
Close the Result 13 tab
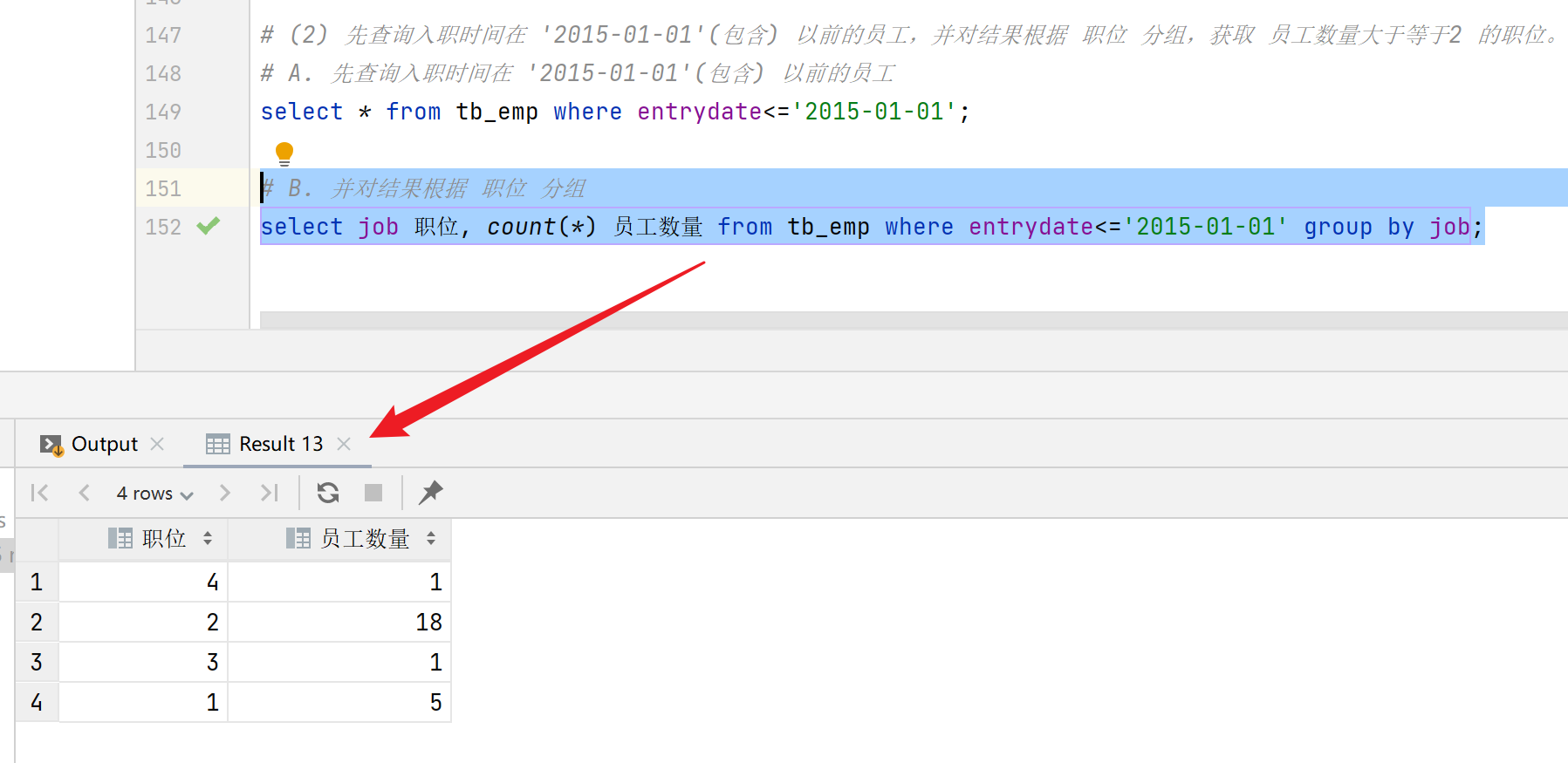344,444
